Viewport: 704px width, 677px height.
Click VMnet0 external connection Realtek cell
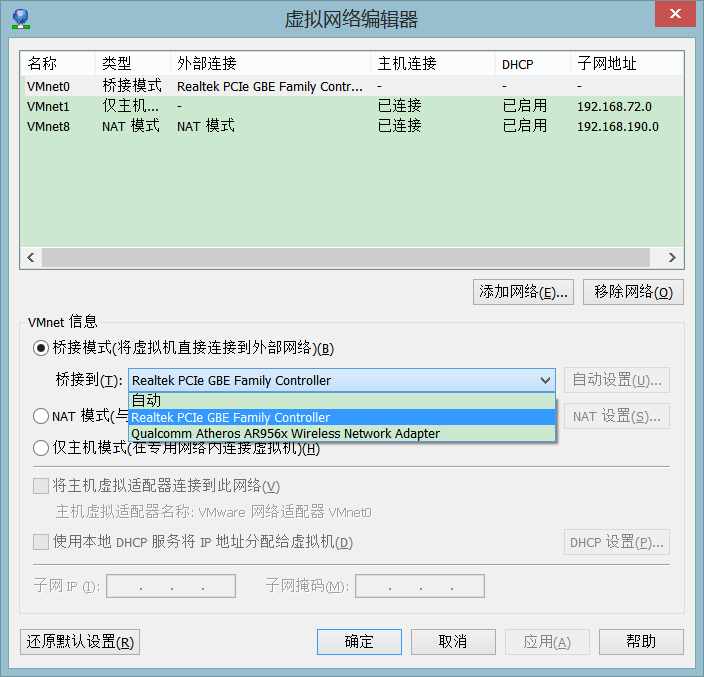pos(270,86)
